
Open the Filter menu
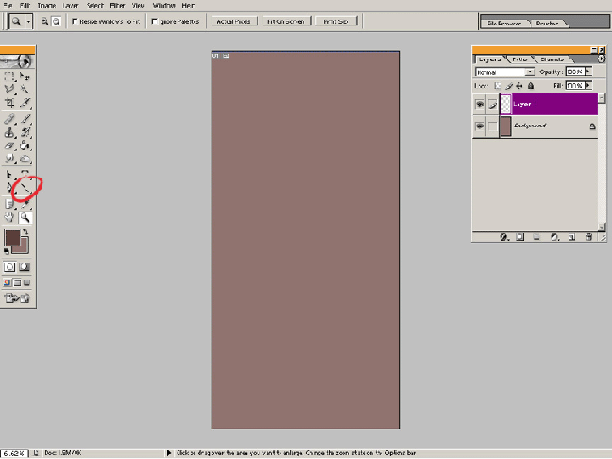[x=117, y=5]
